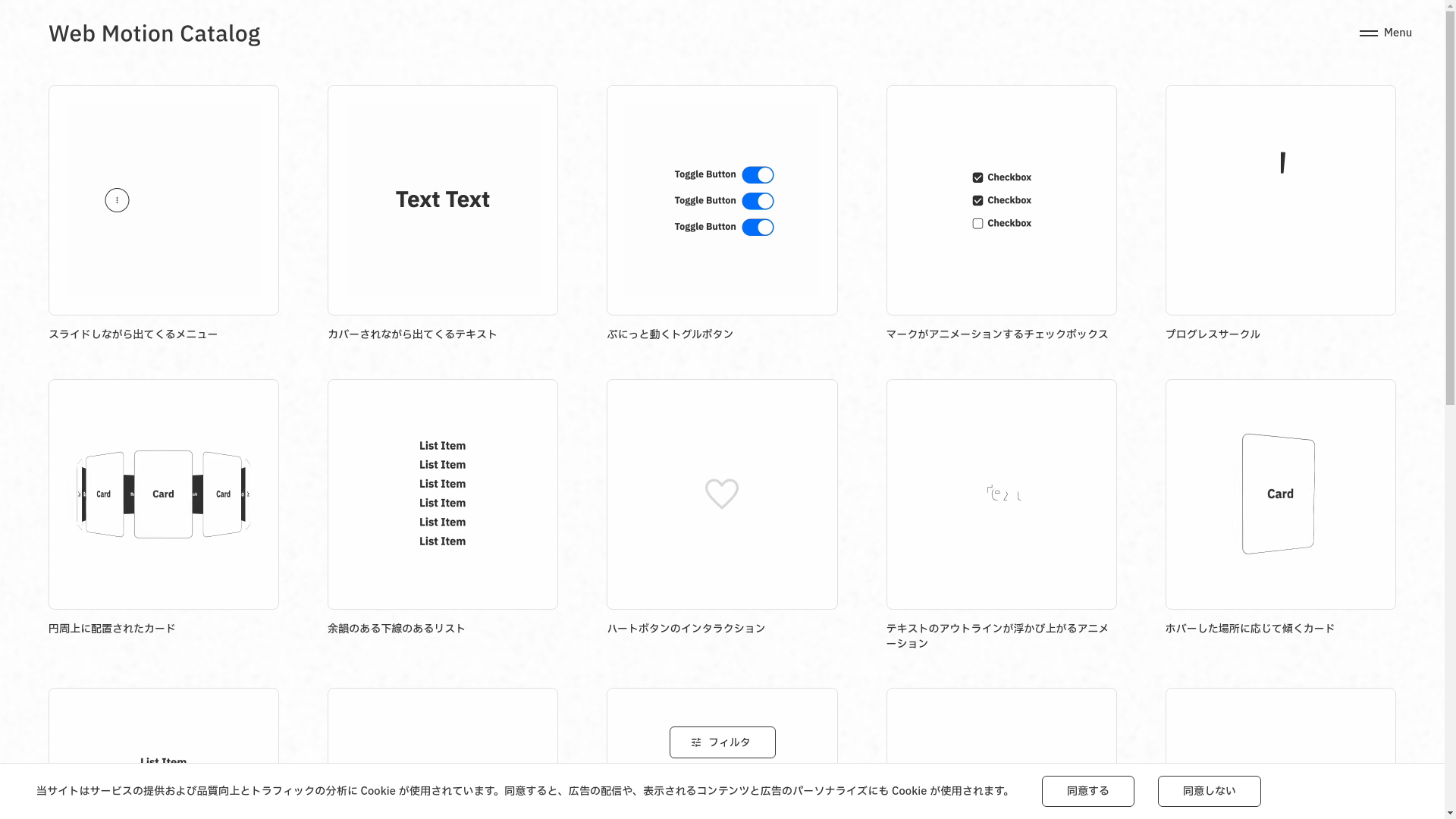The width and height of the screenshot is (1456, 819).
Task: Click the first List Item in list
Action: [443, 446]
